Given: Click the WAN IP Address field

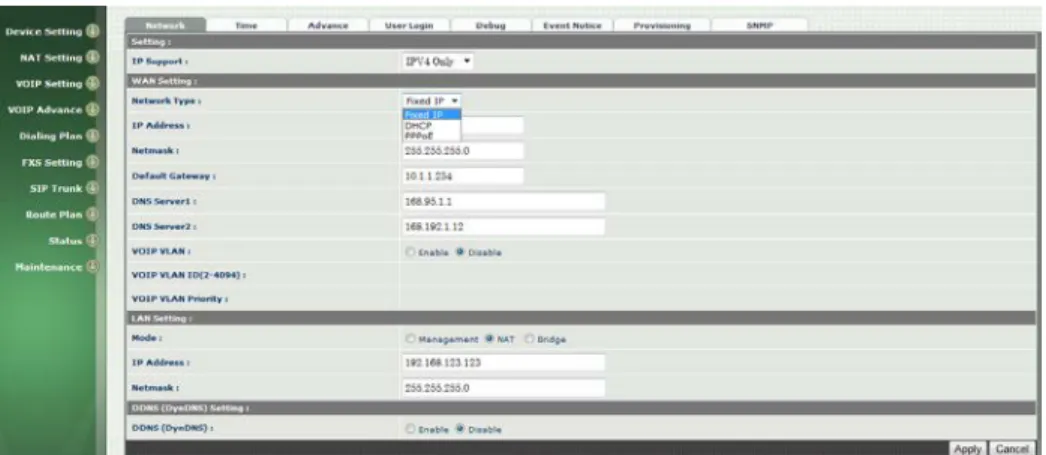Looking at the screenshot, I should coord(463,125).
